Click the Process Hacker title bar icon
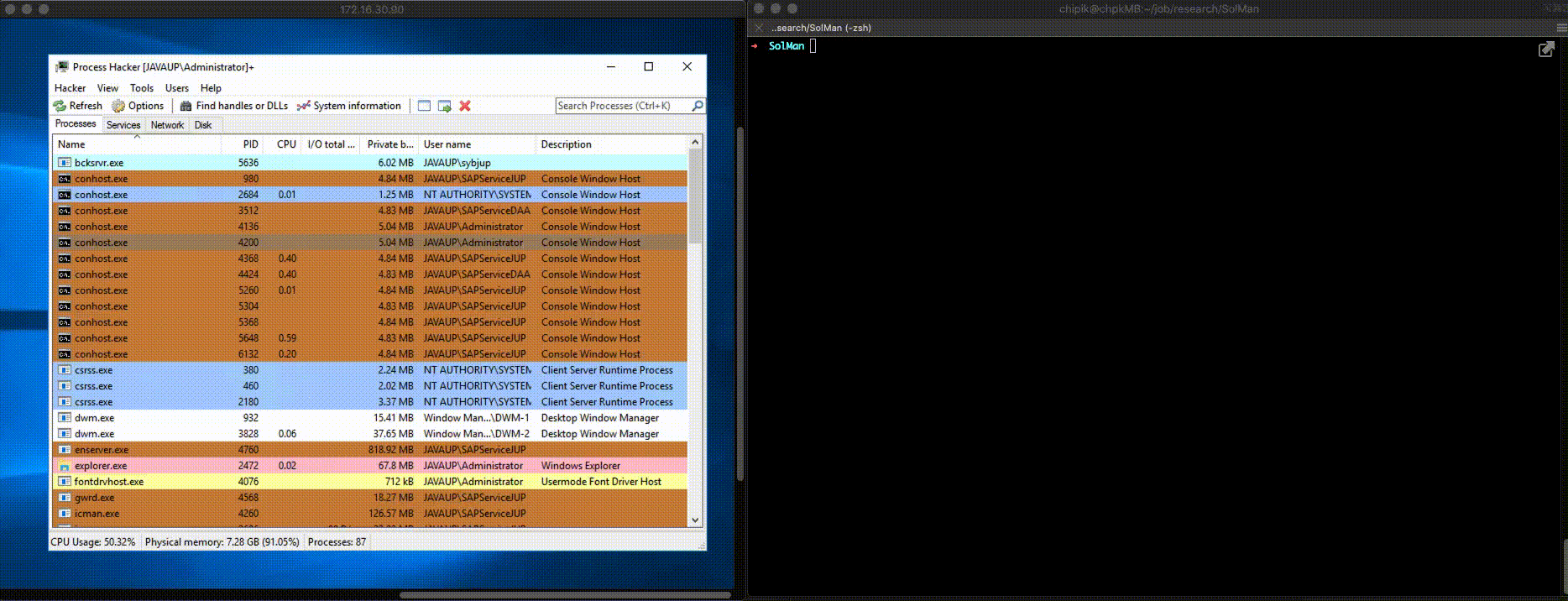Viewport: 1568px width, 601px height. (62, 67)
